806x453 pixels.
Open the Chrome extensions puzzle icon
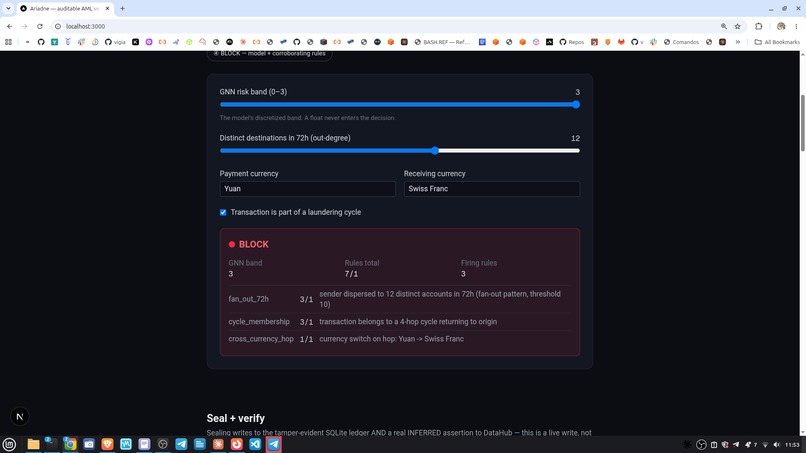tap(759, 26)
